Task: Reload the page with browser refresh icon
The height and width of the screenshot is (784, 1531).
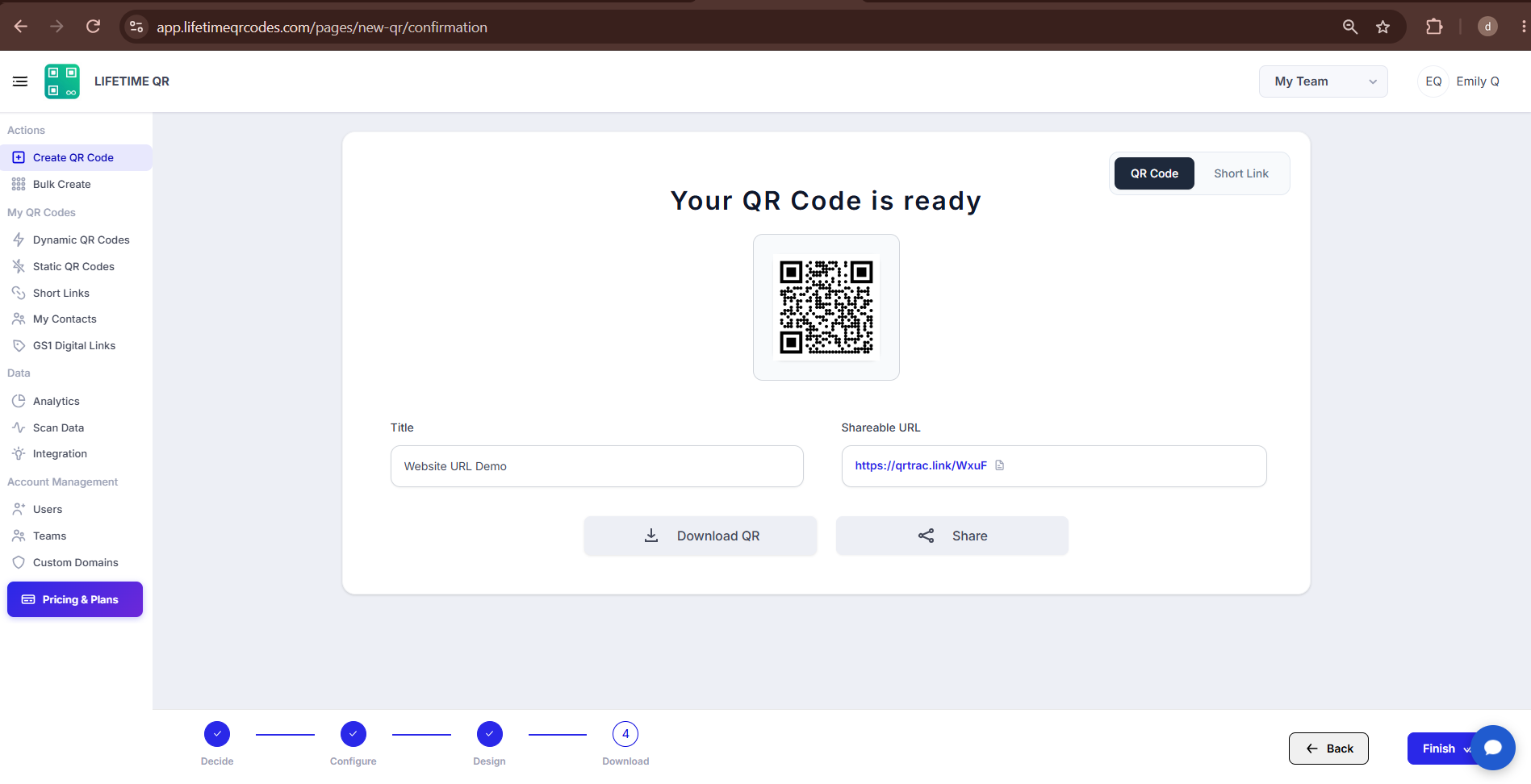Action: 93,27
